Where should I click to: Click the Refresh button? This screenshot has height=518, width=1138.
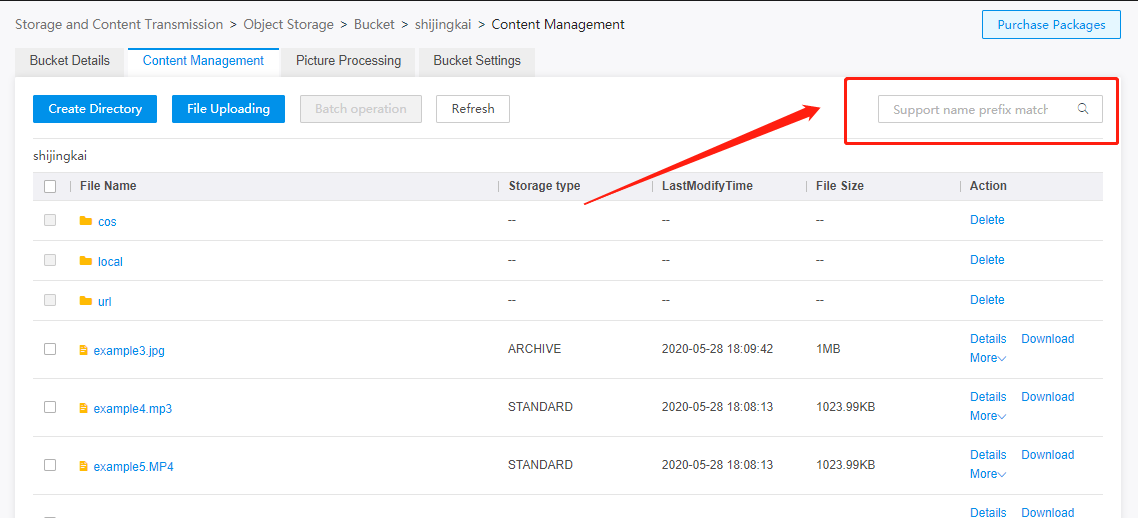coord(473,109)
